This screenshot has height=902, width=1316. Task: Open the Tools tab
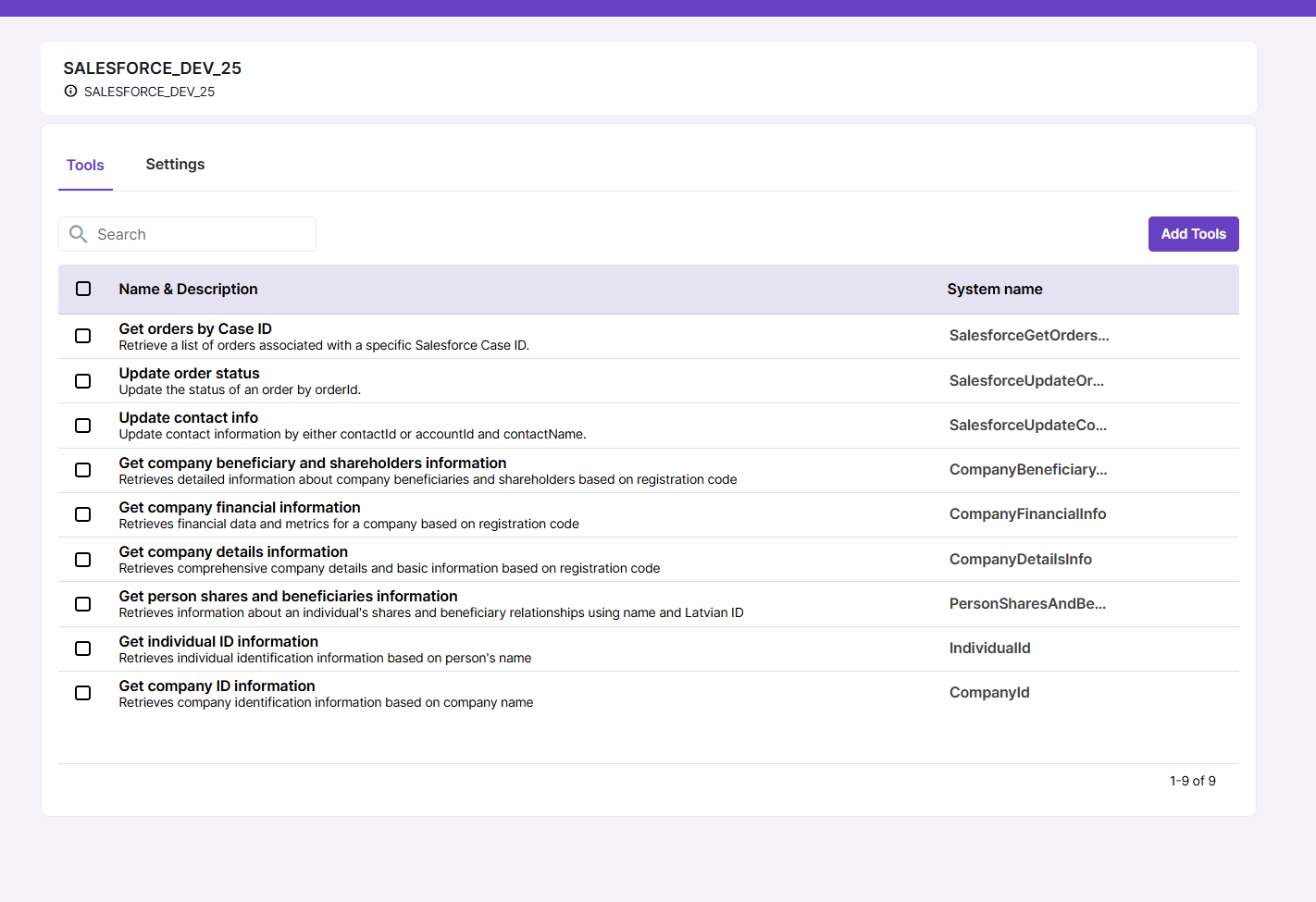click(85, 166)
